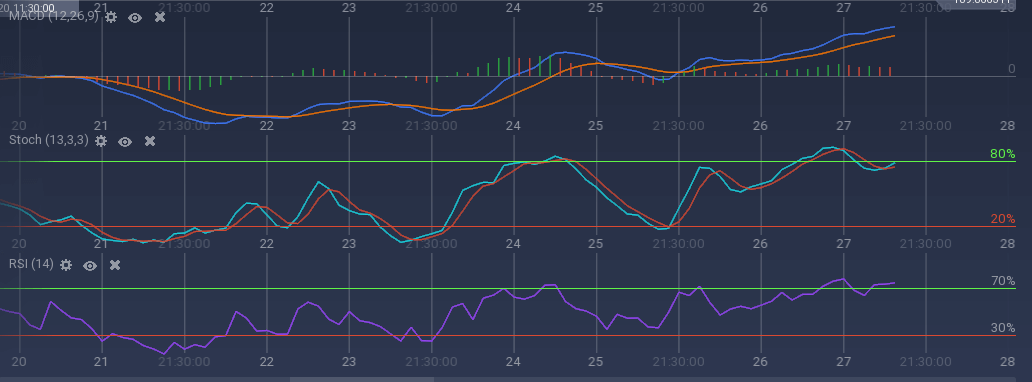Click the Stoch (13,3,3) label

point(49,140)
